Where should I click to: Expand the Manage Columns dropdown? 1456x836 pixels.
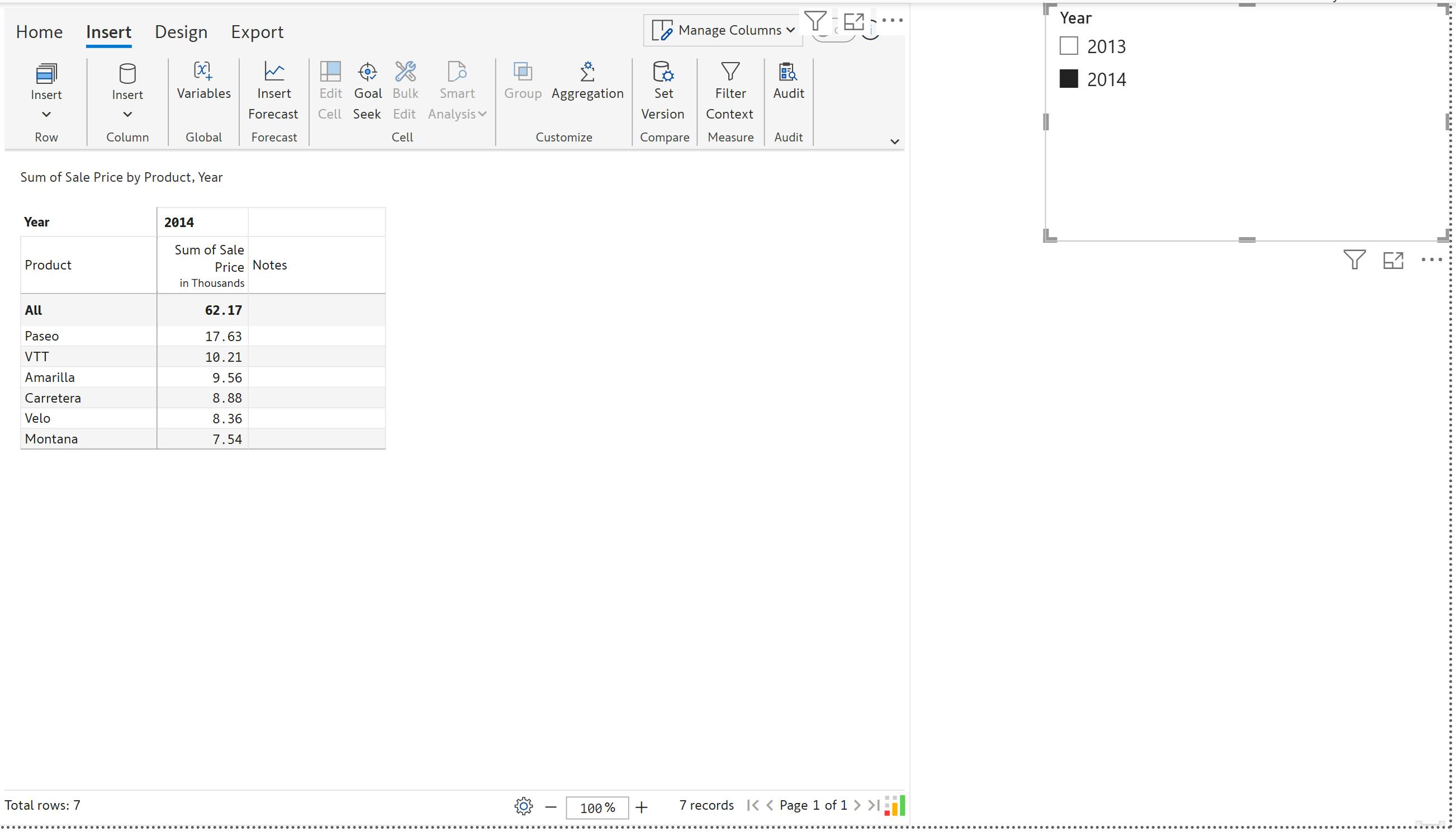tap(724, 30)
